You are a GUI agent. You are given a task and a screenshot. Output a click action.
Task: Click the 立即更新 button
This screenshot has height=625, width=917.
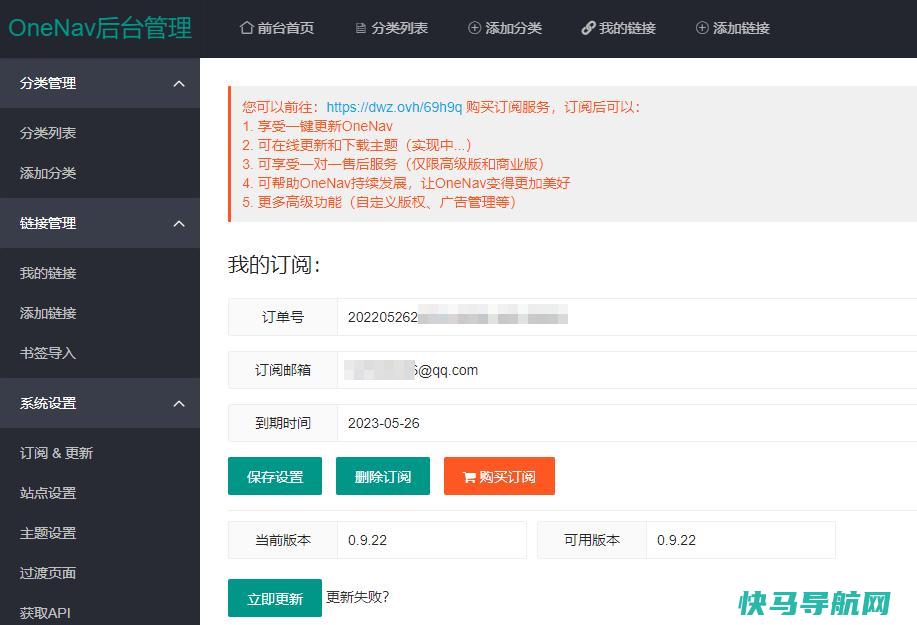275,598
